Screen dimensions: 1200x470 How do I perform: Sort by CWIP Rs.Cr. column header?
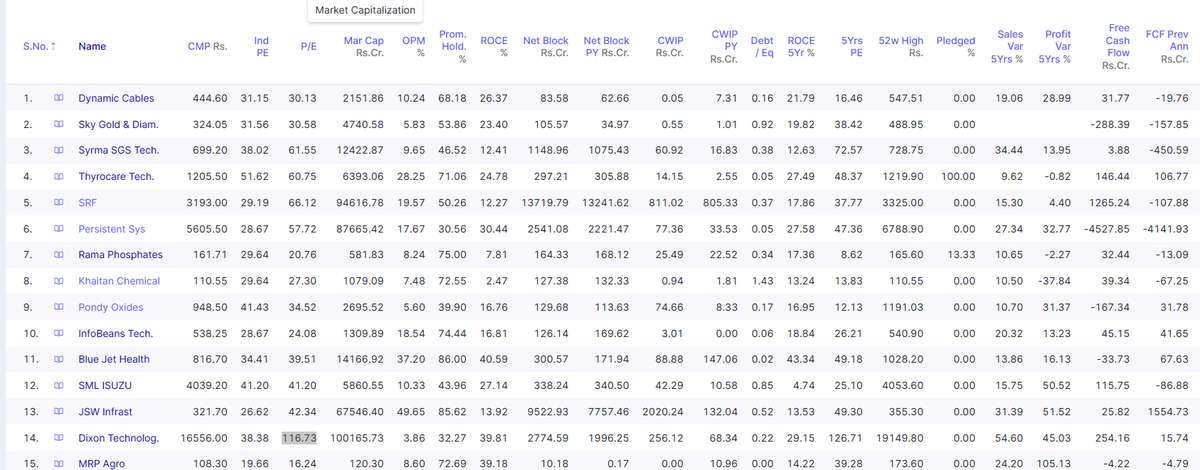point(669,46)
